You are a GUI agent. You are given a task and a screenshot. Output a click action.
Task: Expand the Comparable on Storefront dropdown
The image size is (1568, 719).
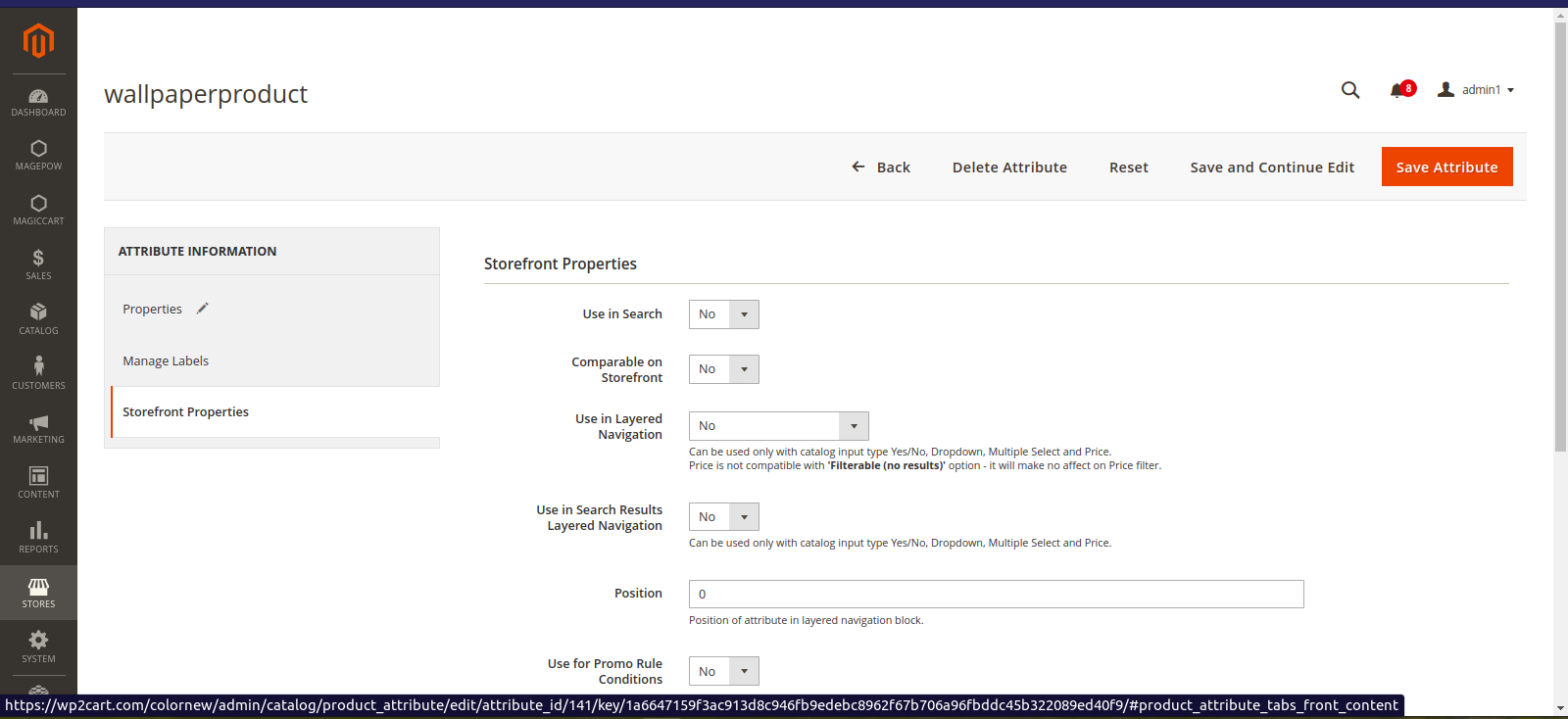point(723,369)
